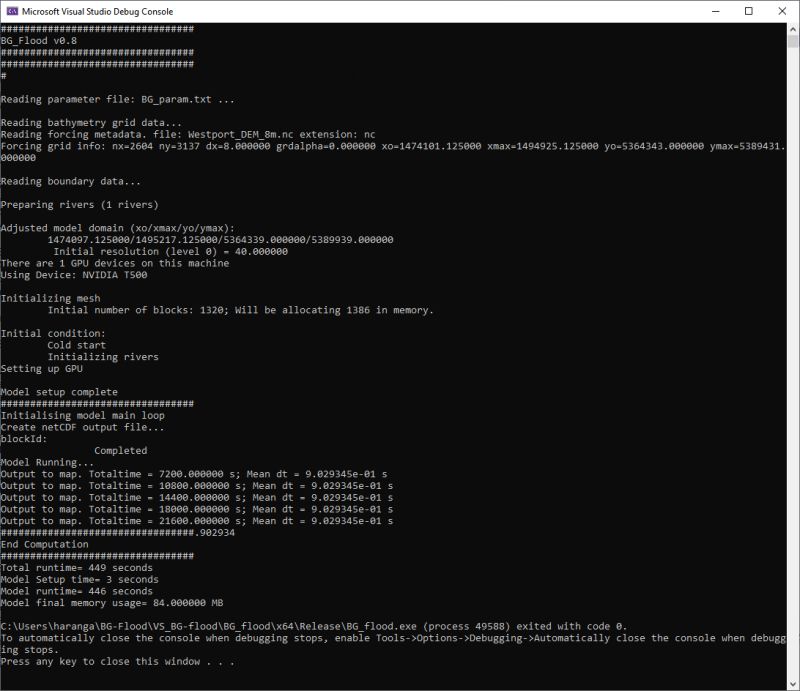Select the End Computation line

coord(44,544)
